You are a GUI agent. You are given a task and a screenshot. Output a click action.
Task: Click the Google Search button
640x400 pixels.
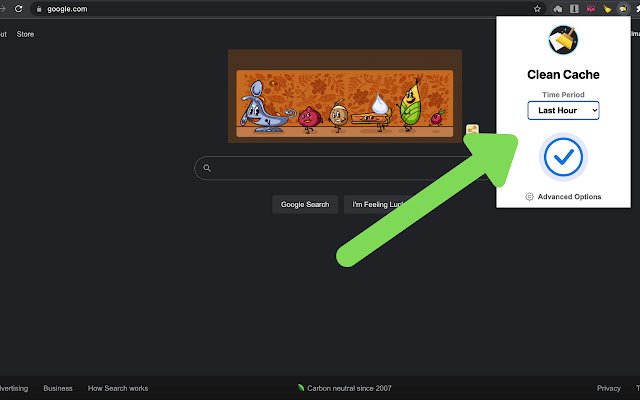click(305, 204)
